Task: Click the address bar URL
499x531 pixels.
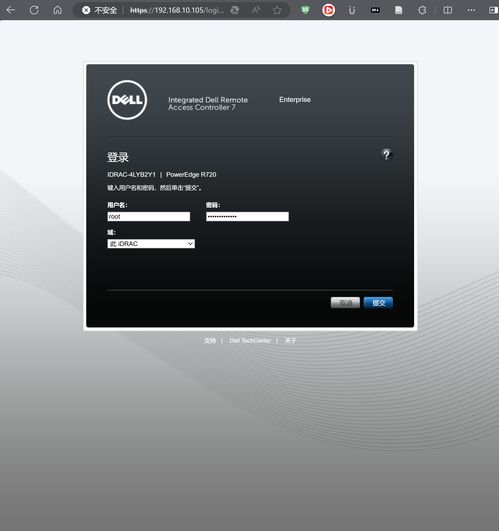Action: click(x=177, y=10)
